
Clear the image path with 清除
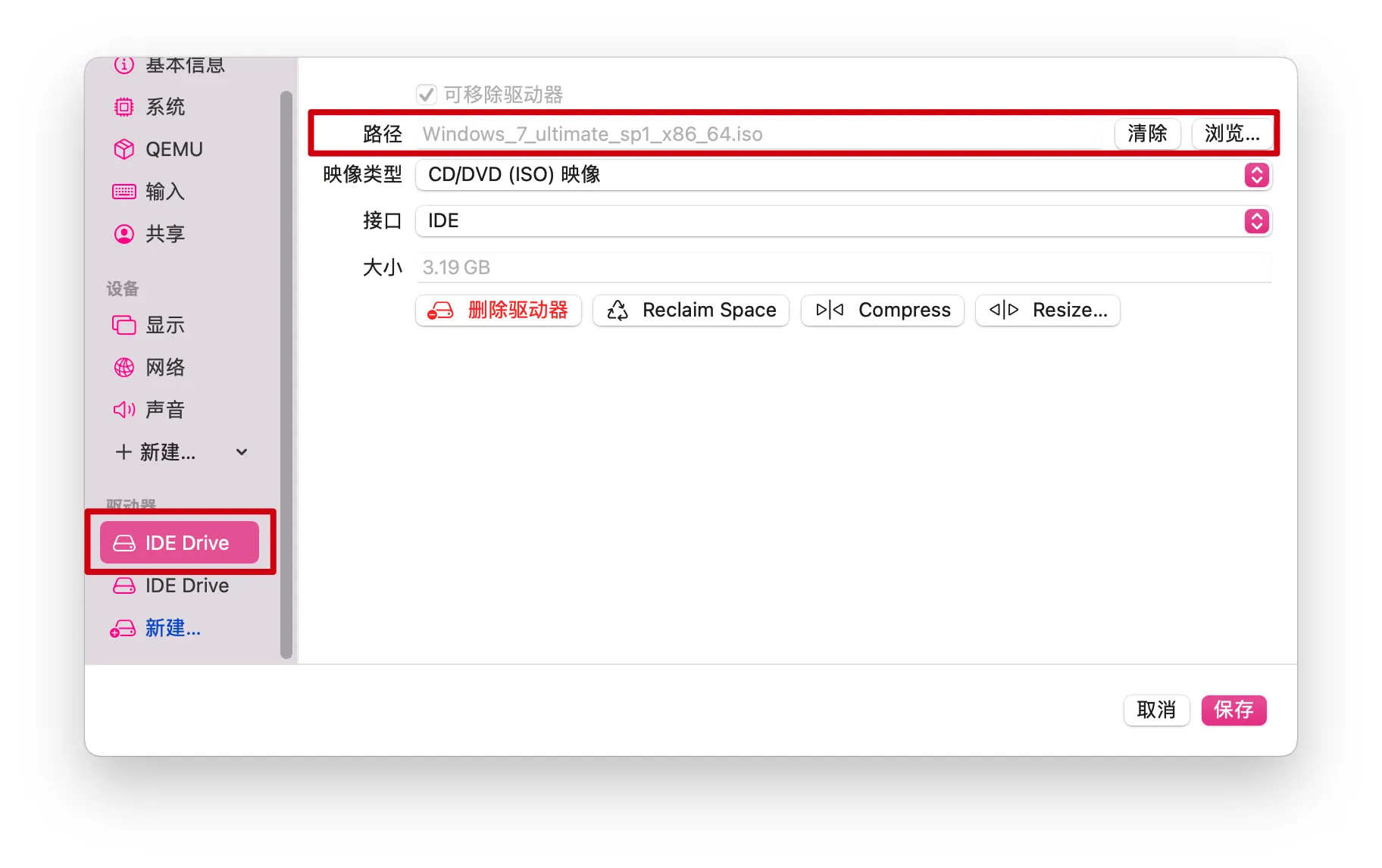[x=1147, y=134]
